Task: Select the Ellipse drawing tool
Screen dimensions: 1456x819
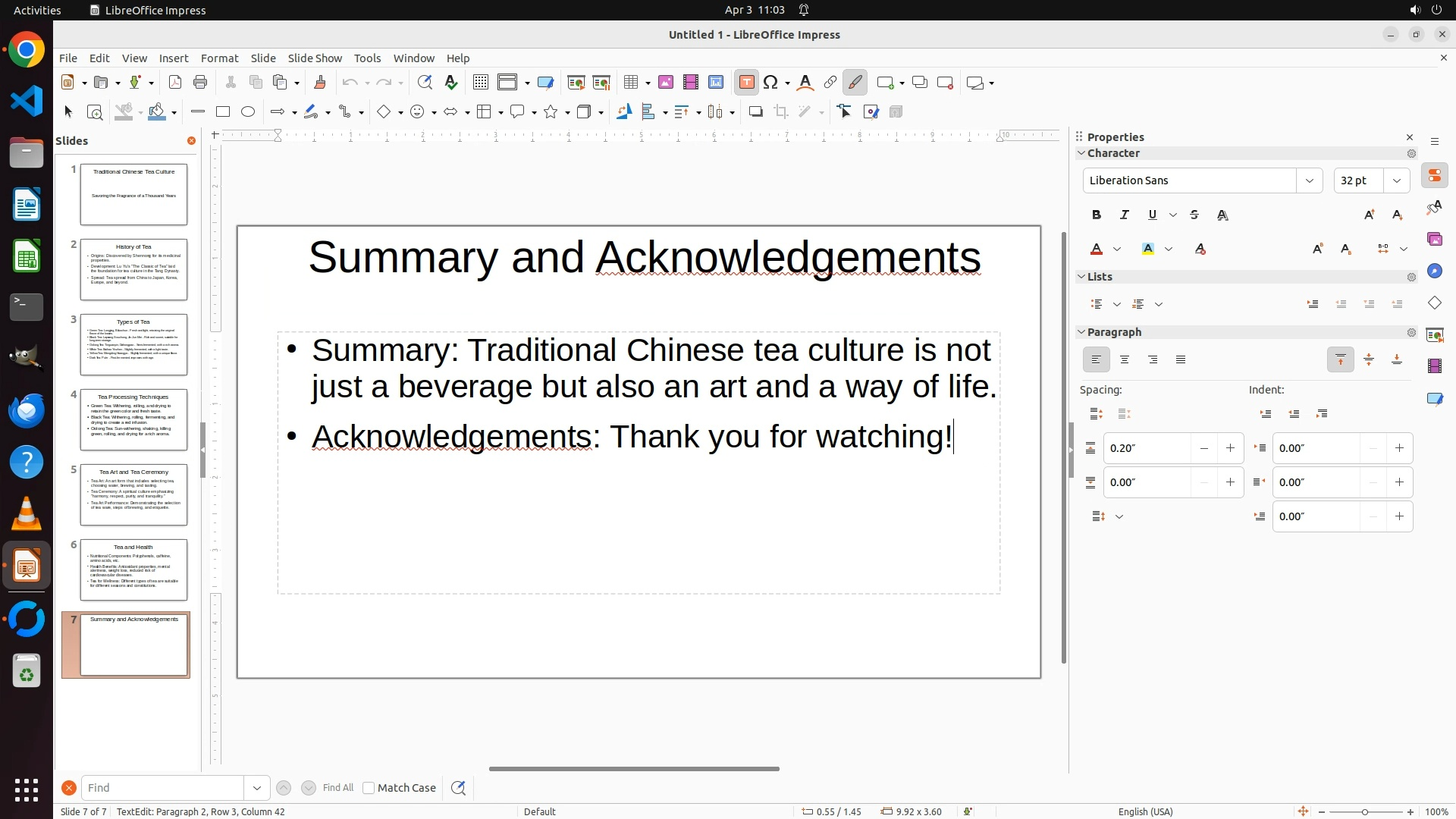Action: [x=248, y=112]
